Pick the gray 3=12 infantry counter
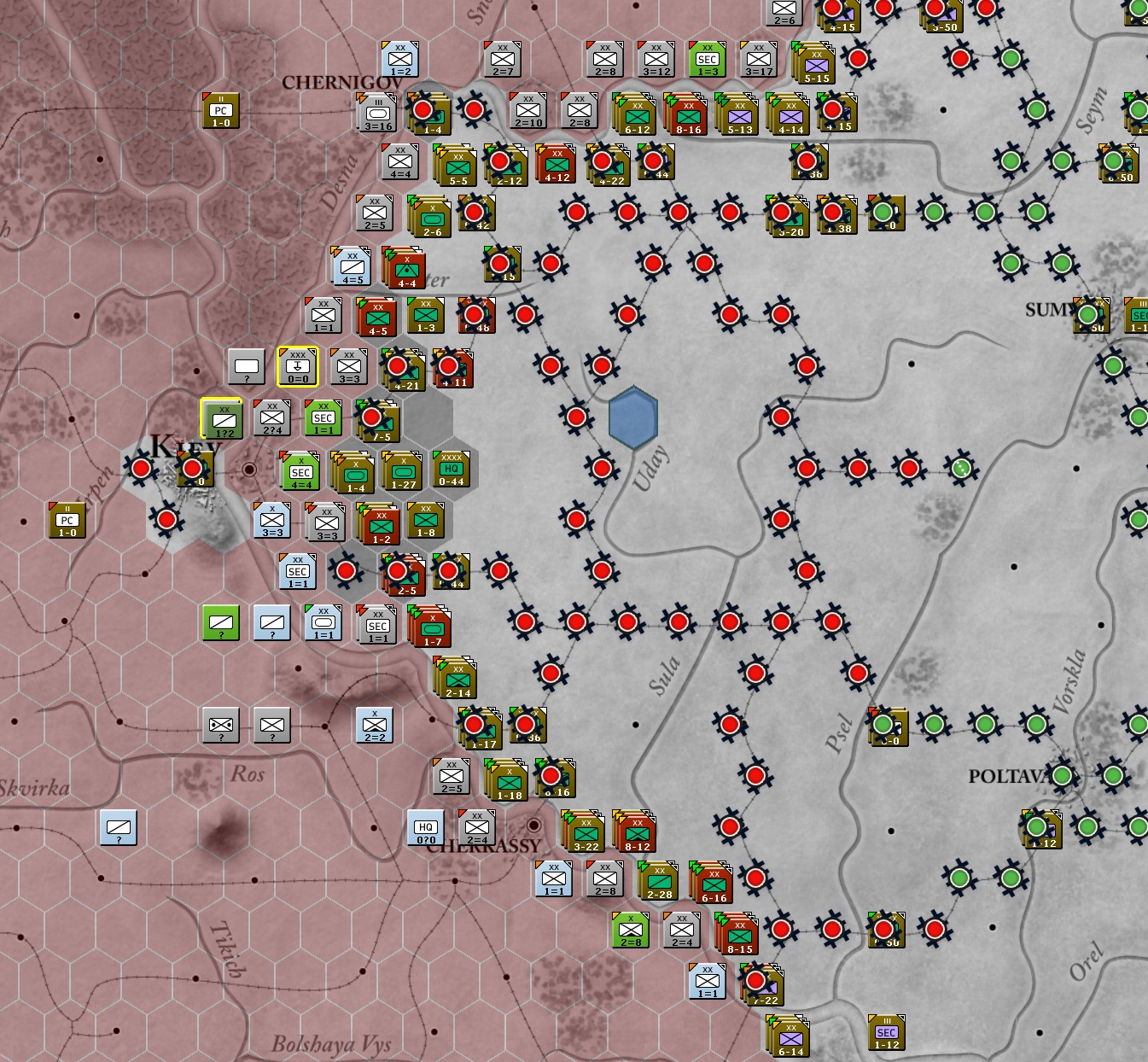 pyautogui.click(x=656, y=59)
